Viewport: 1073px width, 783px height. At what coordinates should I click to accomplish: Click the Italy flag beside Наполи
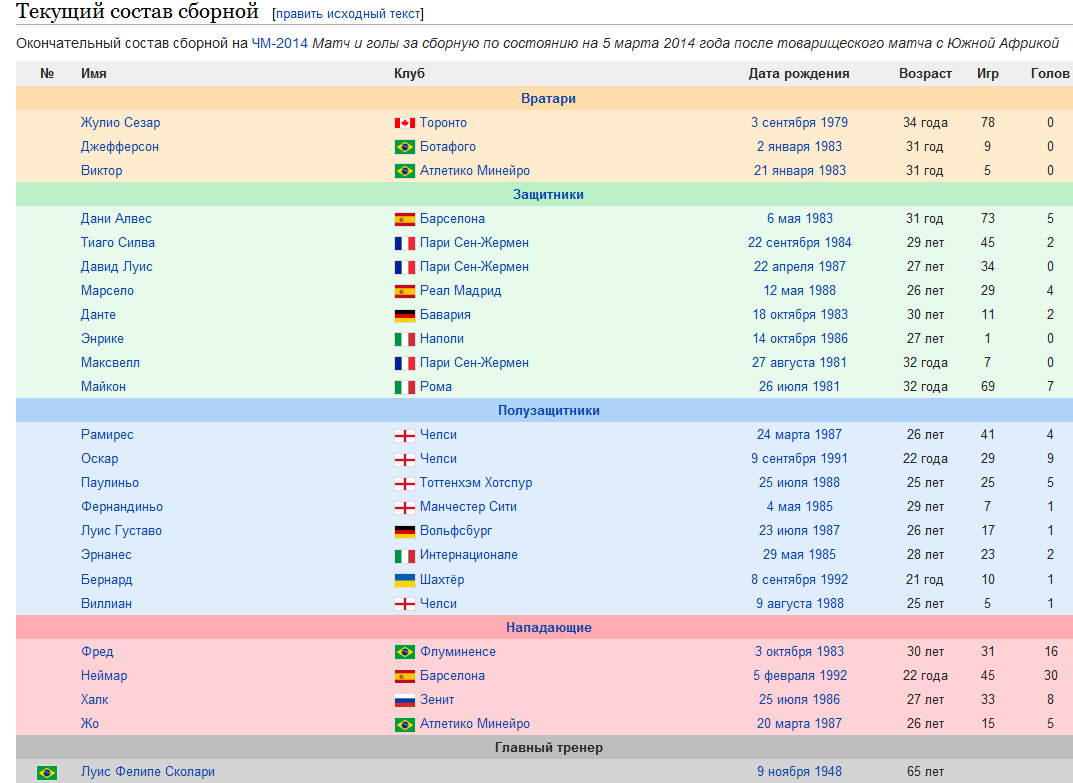coord(404,339)
